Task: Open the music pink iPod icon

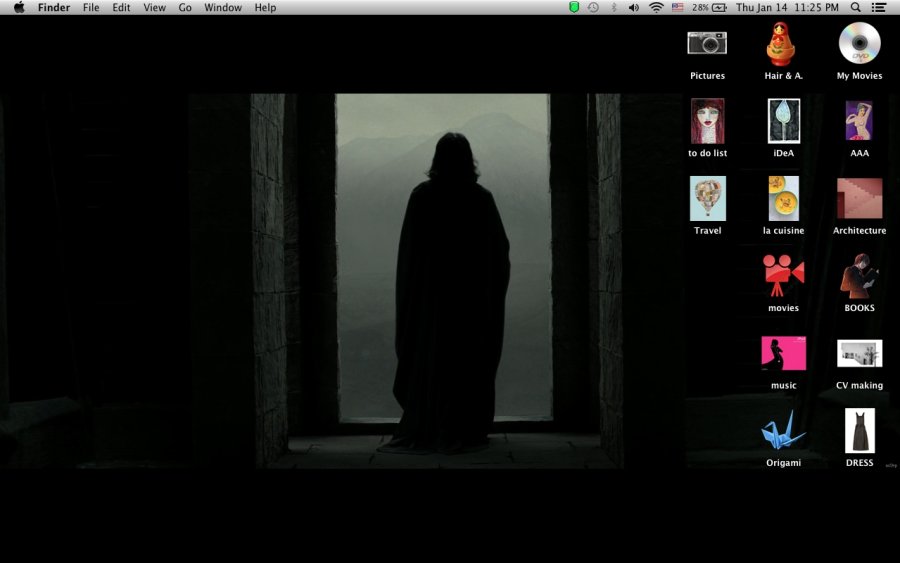Action: tap(783, 354)
